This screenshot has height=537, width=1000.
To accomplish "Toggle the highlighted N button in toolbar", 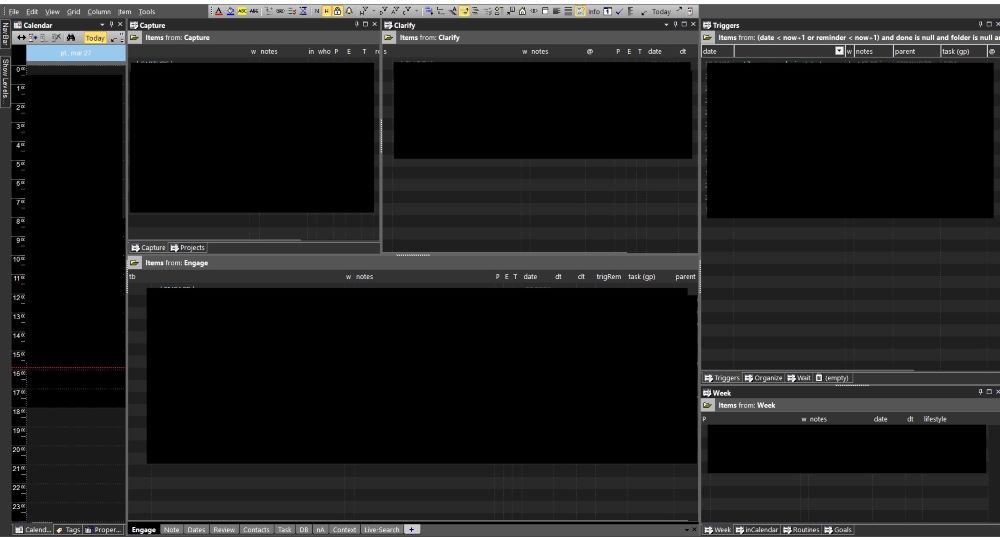I will (x=326, y=11).
